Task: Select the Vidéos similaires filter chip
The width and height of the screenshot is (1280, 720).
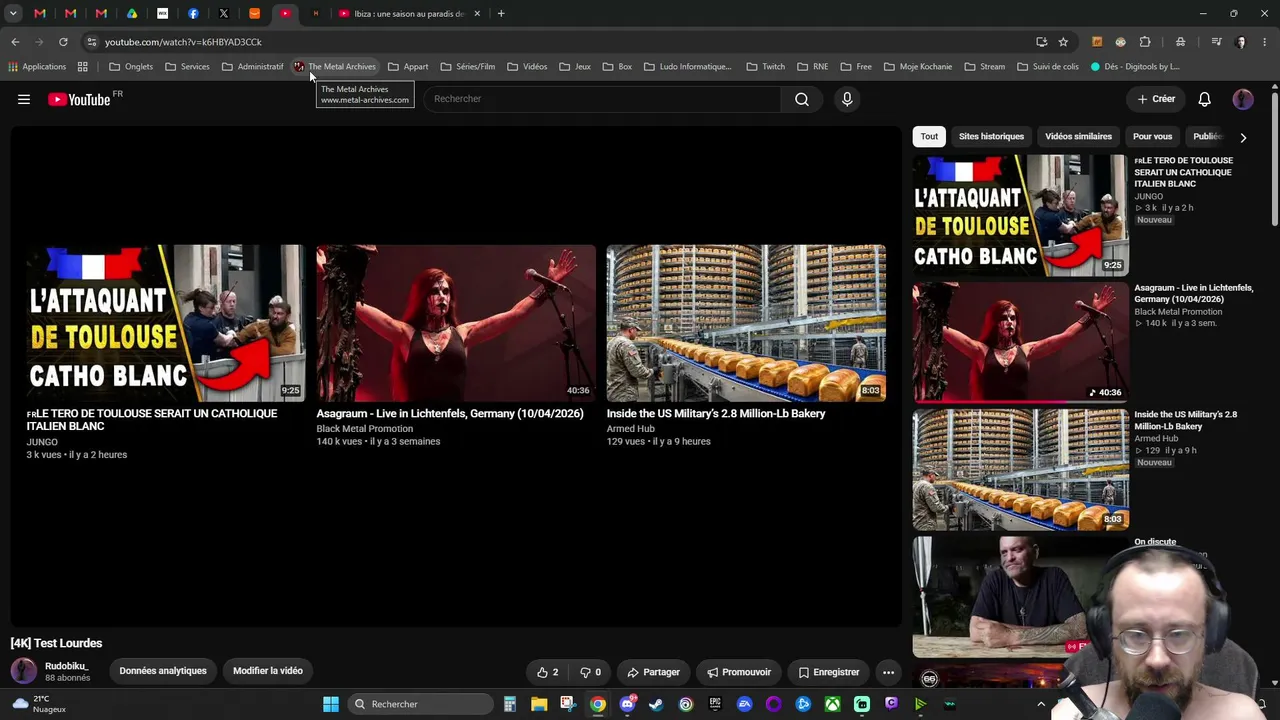Action: pos(1078,136)
